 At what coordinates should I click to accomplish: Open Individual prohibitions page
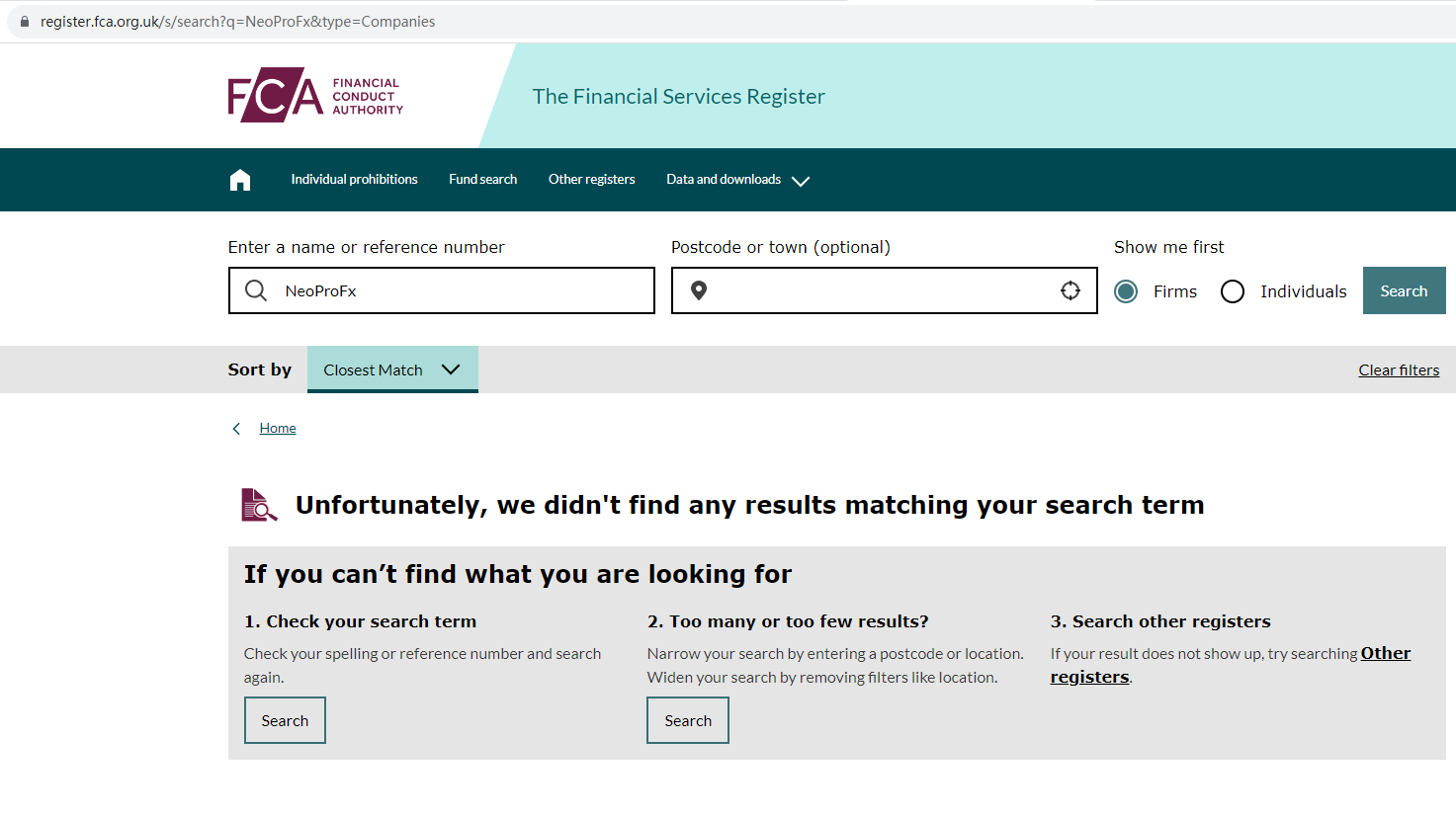click(x=354, y=180)
